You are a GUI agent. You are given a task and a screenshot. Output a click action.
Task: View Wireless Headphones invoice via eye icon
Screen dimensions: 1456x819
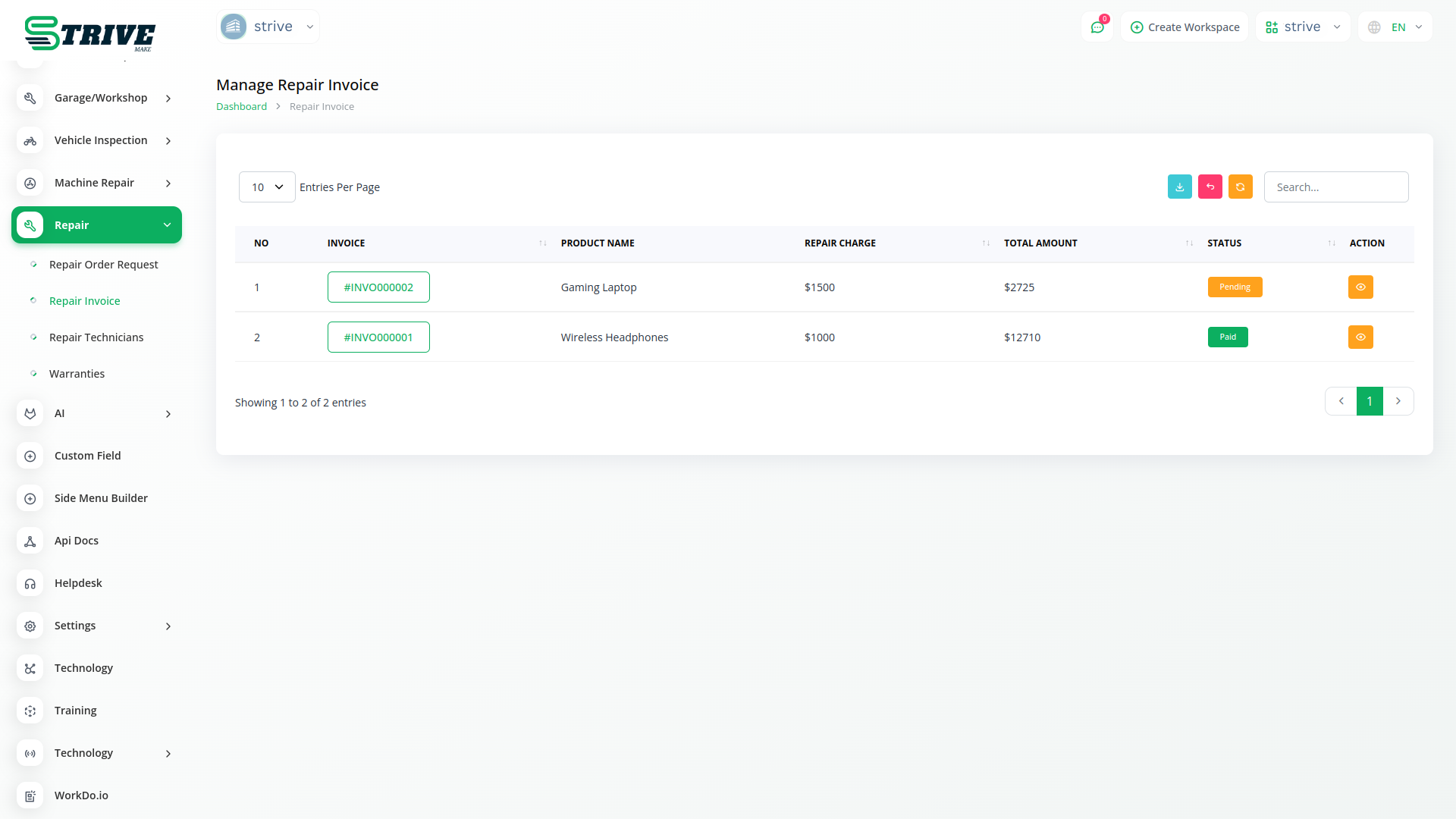click(1360, 337)
